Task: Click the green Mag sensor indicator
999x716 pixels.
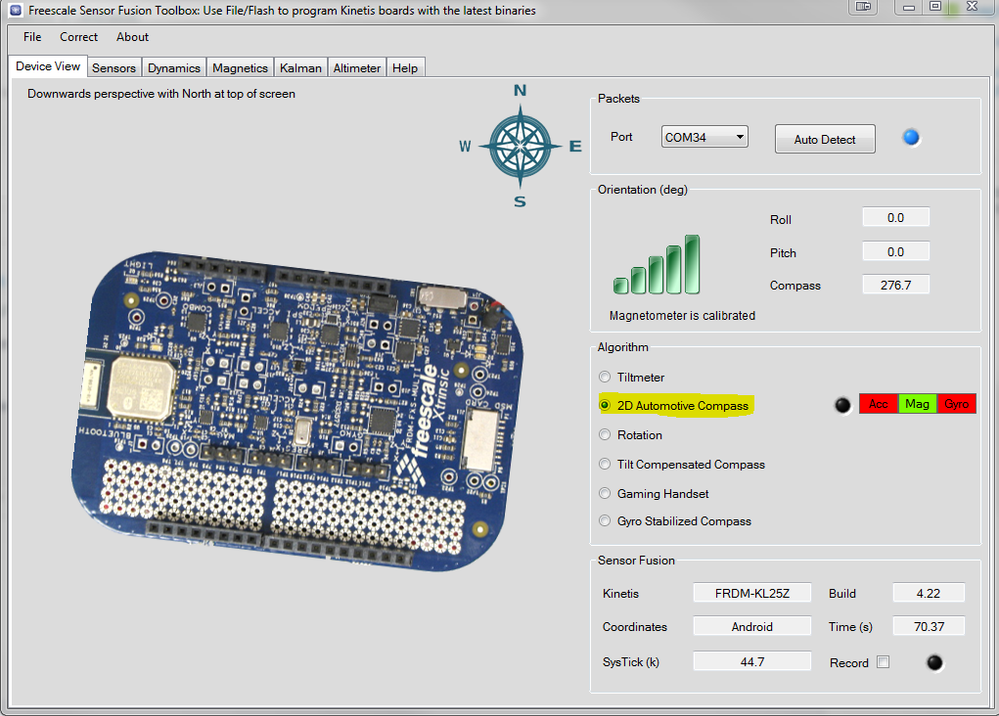Action: 917,404
